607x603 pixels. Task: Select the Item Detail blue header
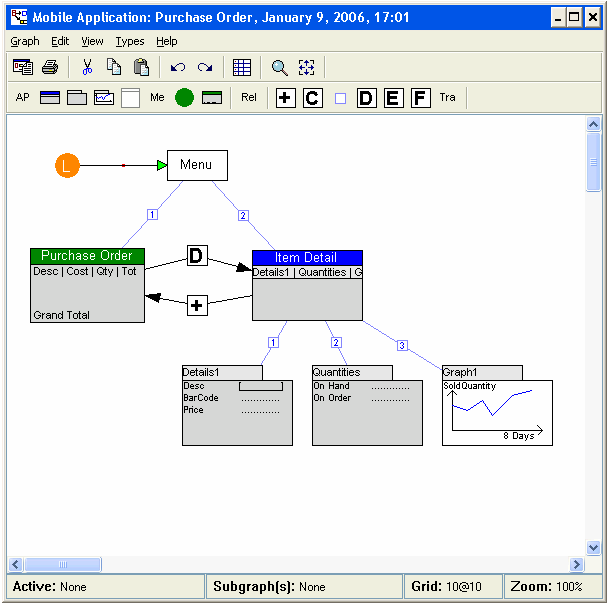[307, 257]
